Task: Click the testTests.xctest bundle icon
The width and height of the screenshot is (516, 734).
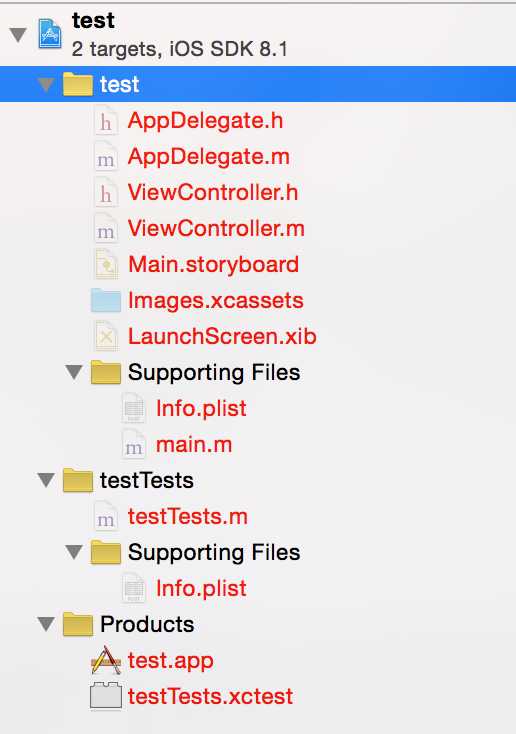Action: point(106,696)
